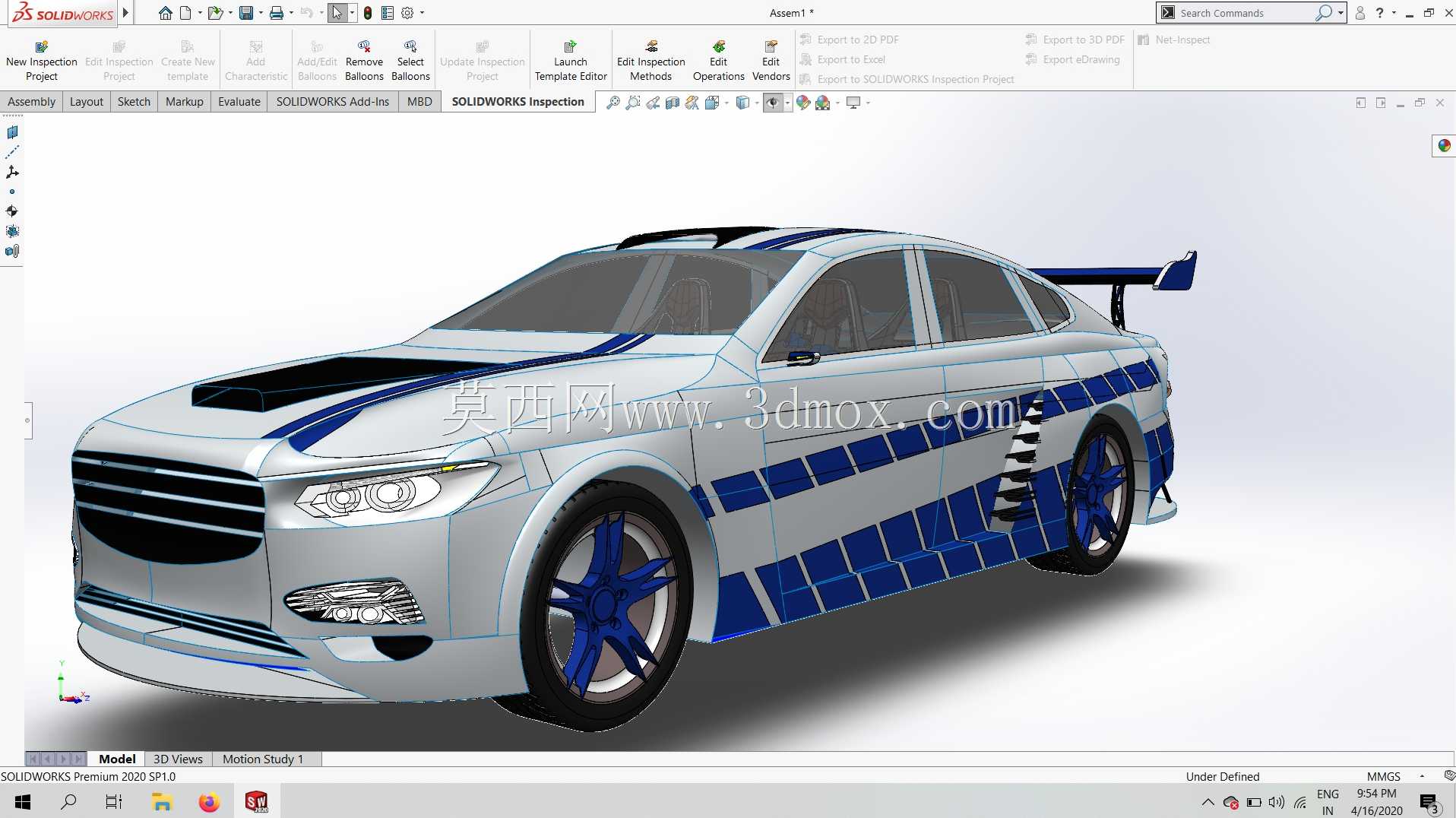The image size is (1456, 818).
Task: Toggle the Select cursor tool
Action: [x=337, y=13]
